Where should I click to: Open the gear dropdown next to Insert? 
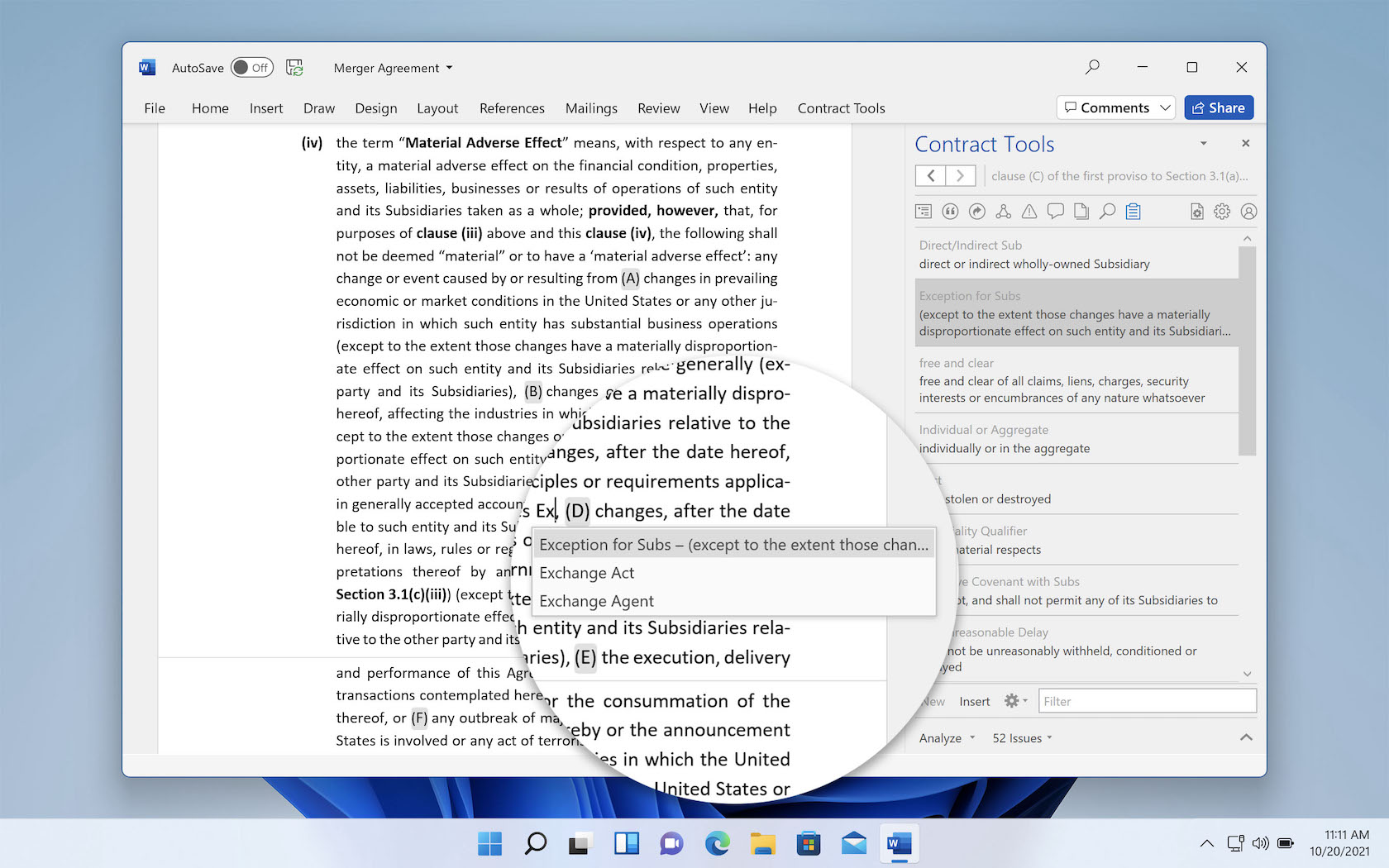pyautogui.click(x=1016, y=701)
